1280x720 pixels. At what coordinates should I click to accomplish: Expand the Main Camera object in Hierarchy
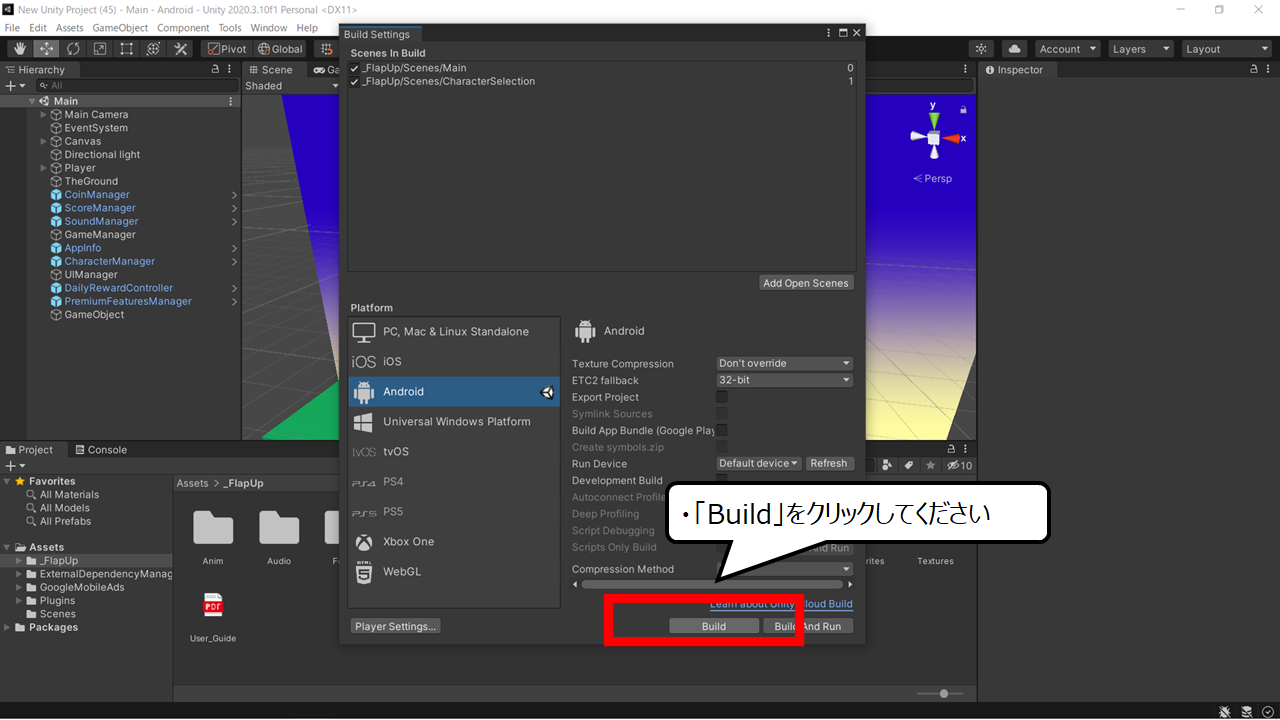click(x=43, y=115)
